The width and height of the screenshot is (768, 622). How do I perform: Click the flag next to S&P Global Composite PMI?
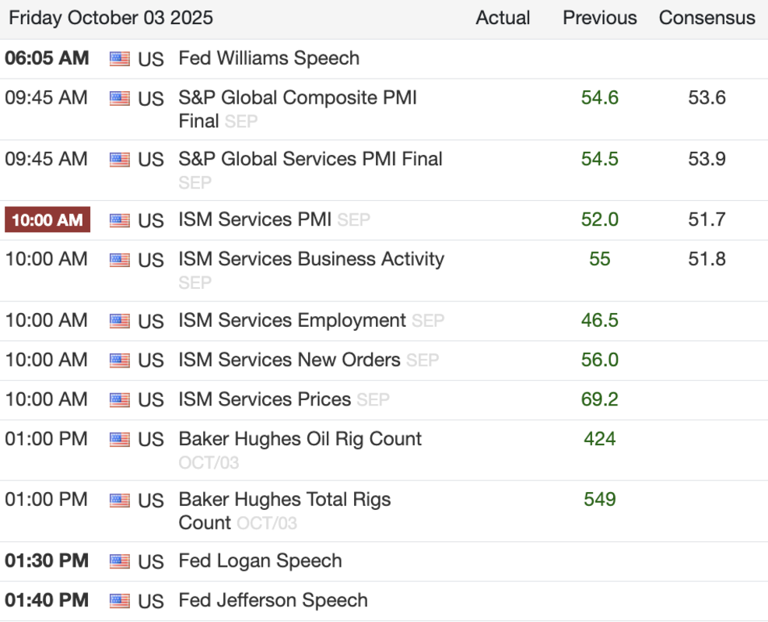[120, 99]
